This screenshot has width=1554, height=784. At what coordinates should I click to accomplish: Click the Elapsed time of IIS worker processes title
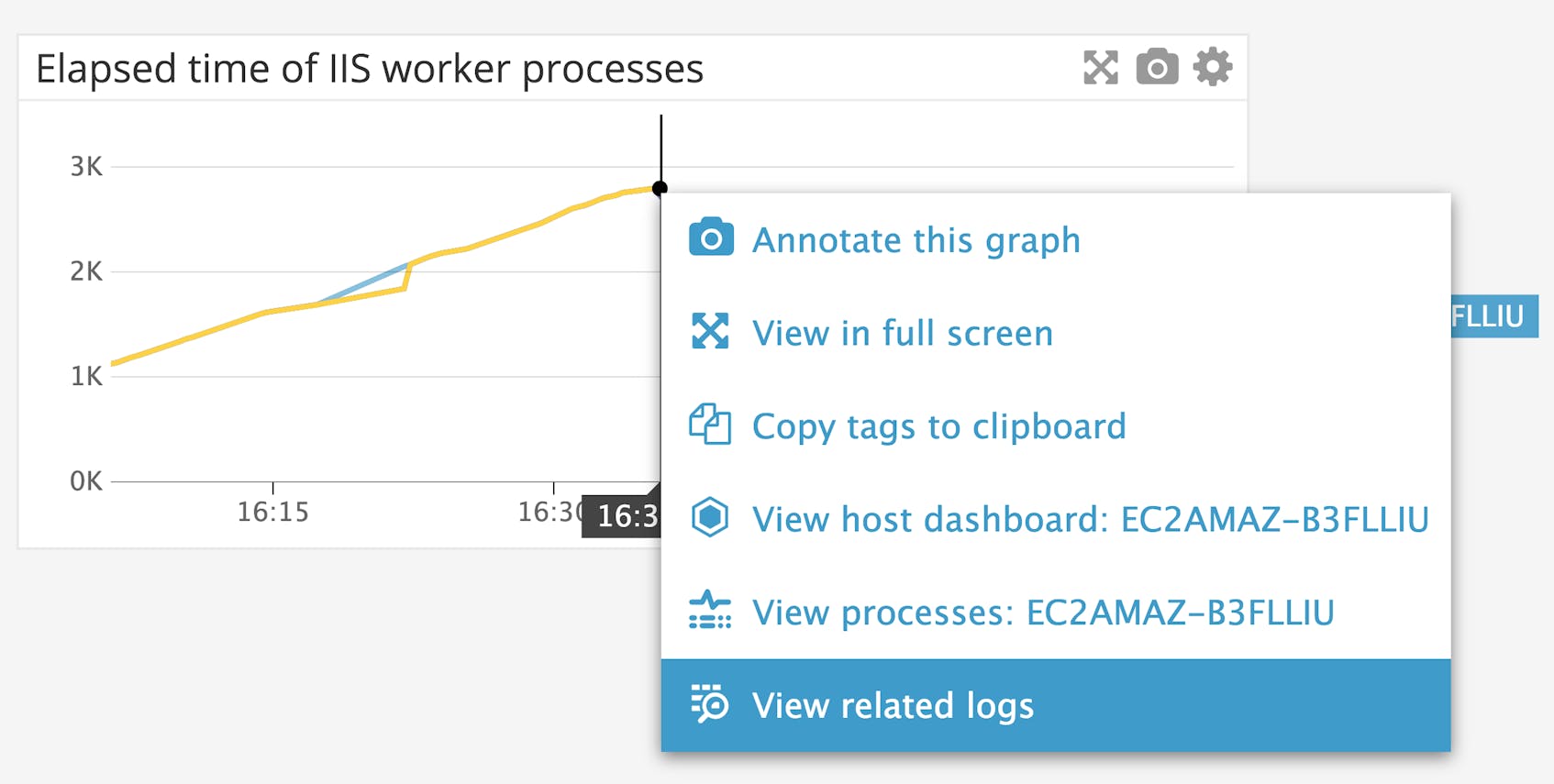(x=371, y=67)
